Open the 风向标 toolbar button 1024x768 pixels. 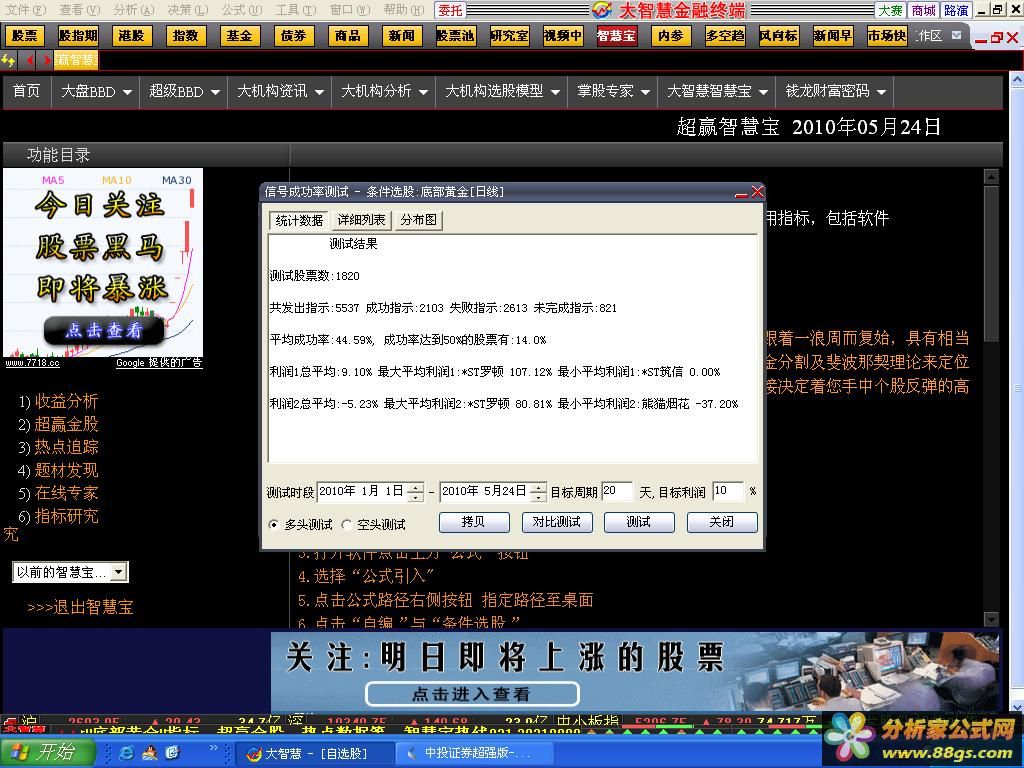point(778,36)
